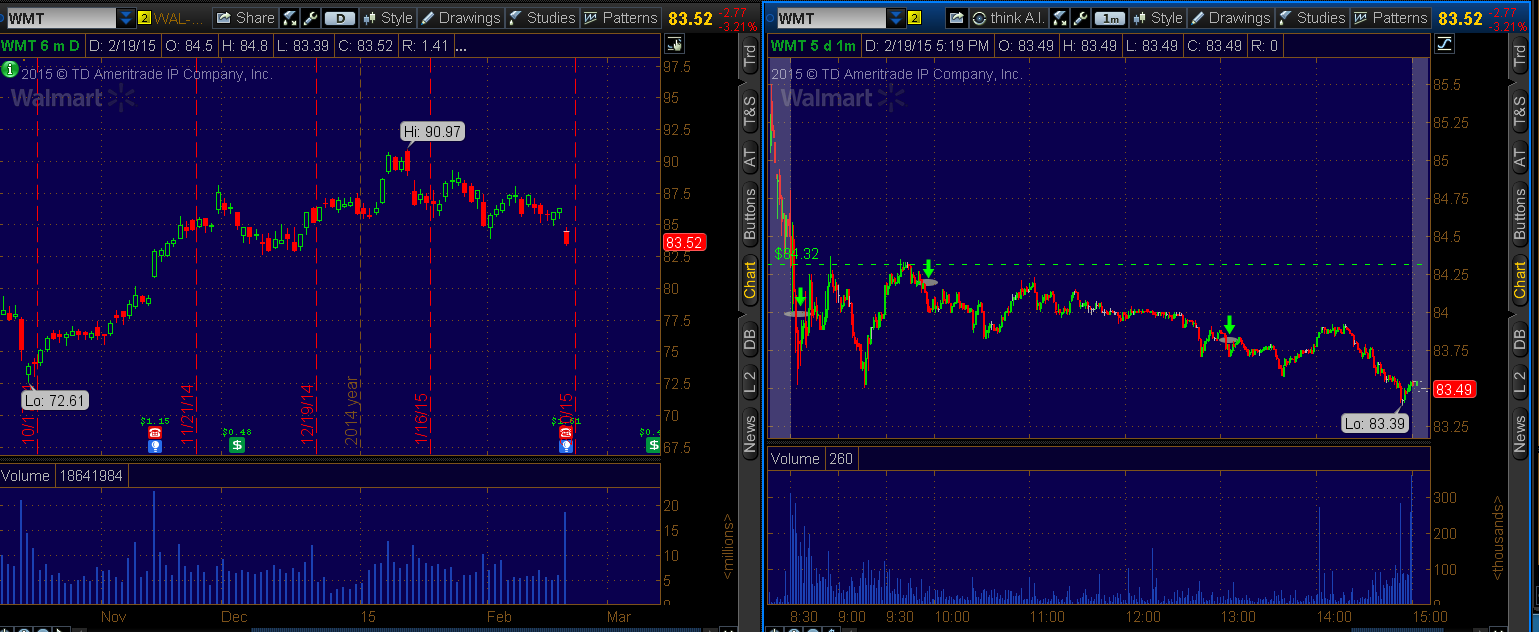Click Hi: 90.97 price bubble

432,131
